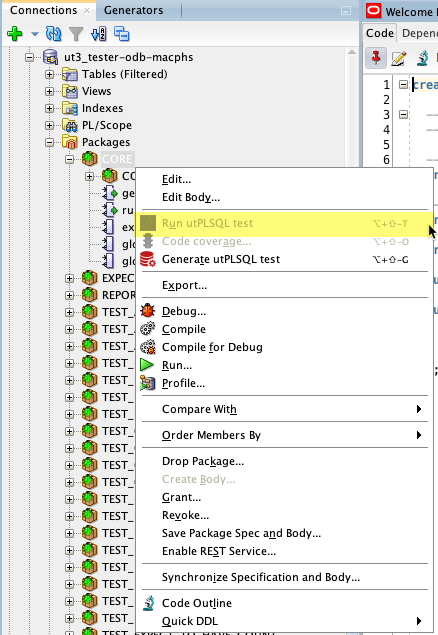Collapse the code fold at line 3

(x=403, y=115)
